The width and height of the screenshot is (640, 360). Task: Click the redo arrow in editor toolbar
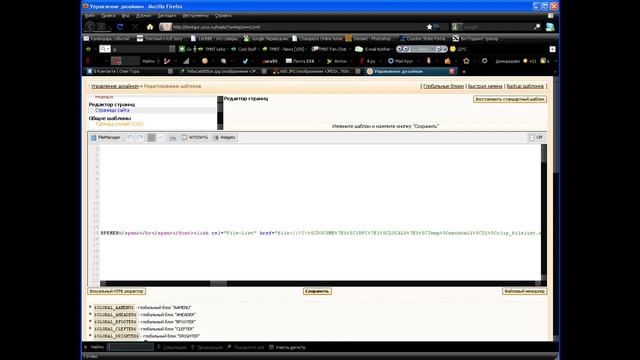pos(140,138)
